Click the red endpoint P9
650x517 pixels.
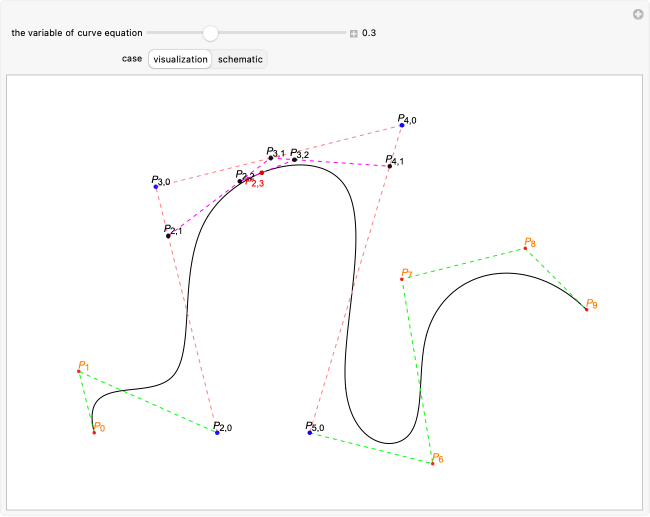587,310
